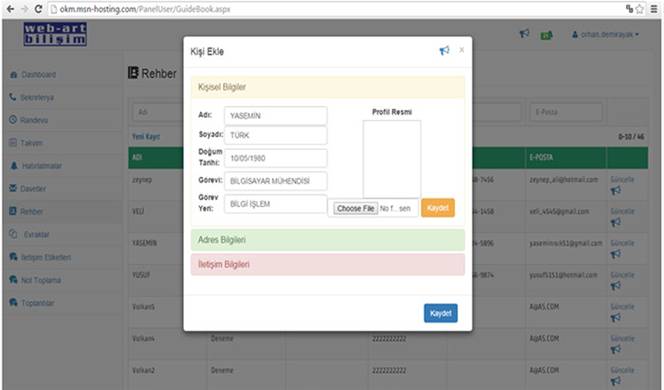
Task: Click the empty Profil Resmi preview box
Action: tap(392, 159)
